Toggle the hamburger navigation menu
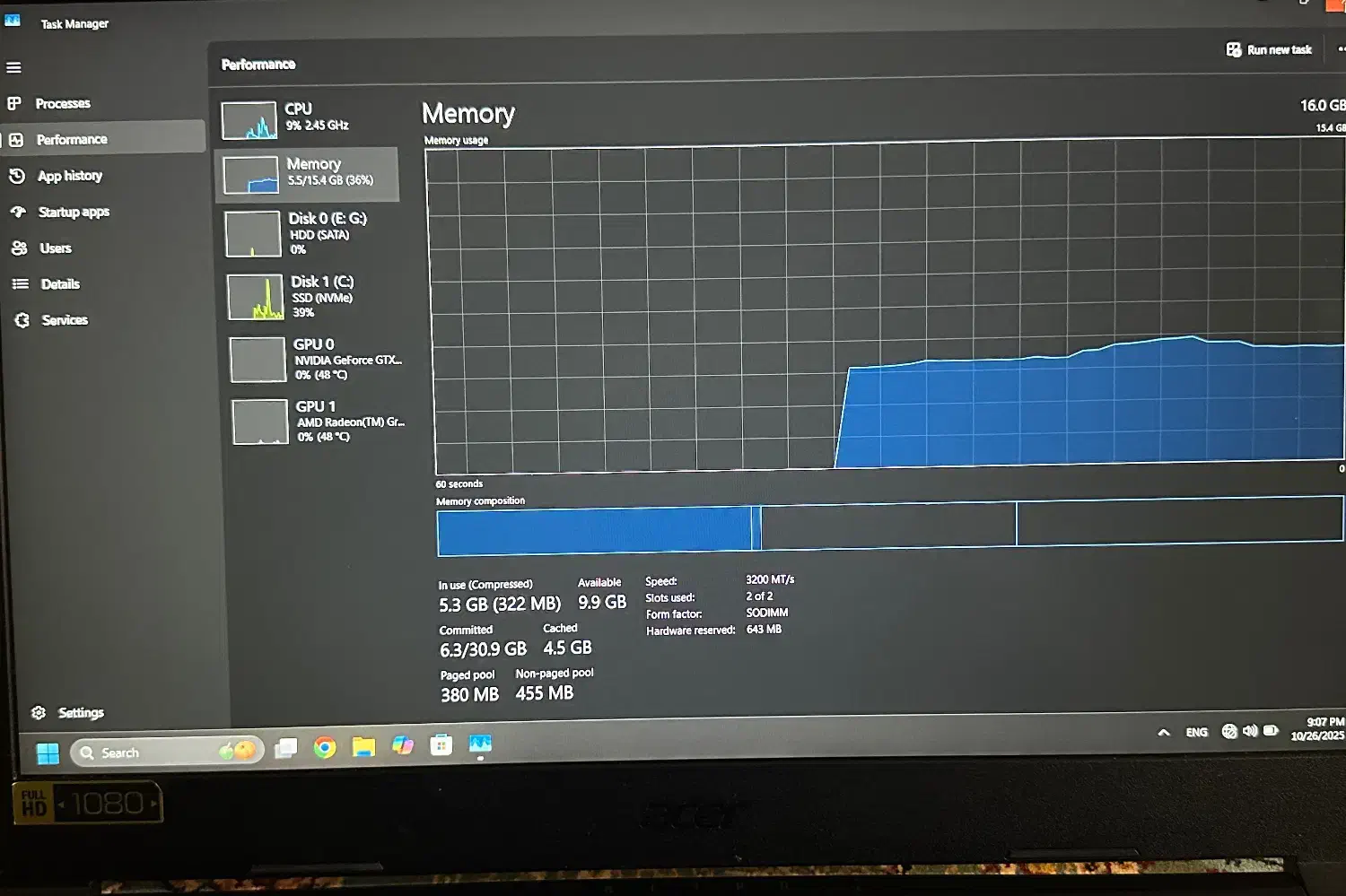 (x=13, y=67)
